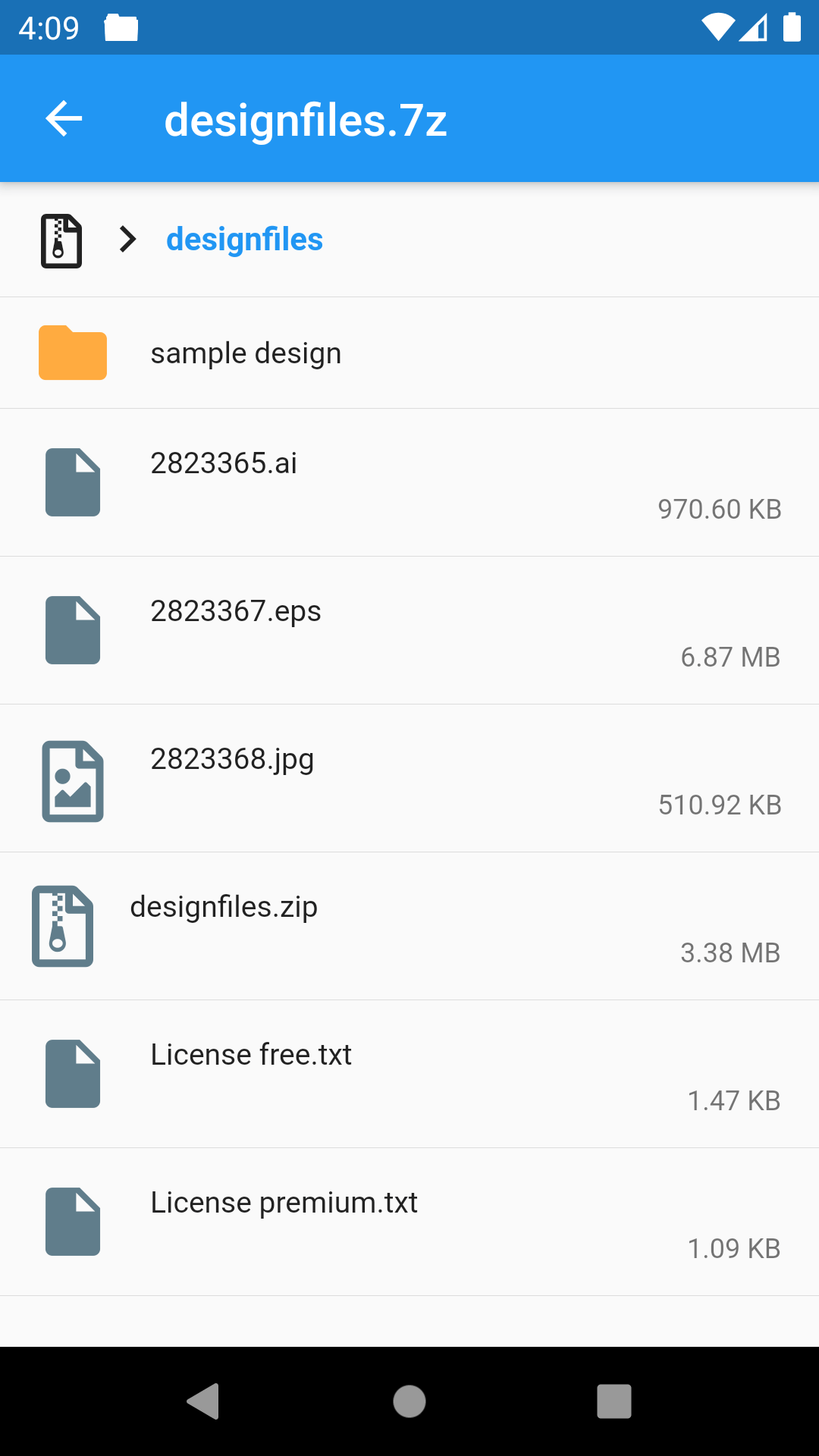Click the breadcrumb chevron arrow
The height and width of the screenshot is (1456, 819).
(x=128, y=240)
